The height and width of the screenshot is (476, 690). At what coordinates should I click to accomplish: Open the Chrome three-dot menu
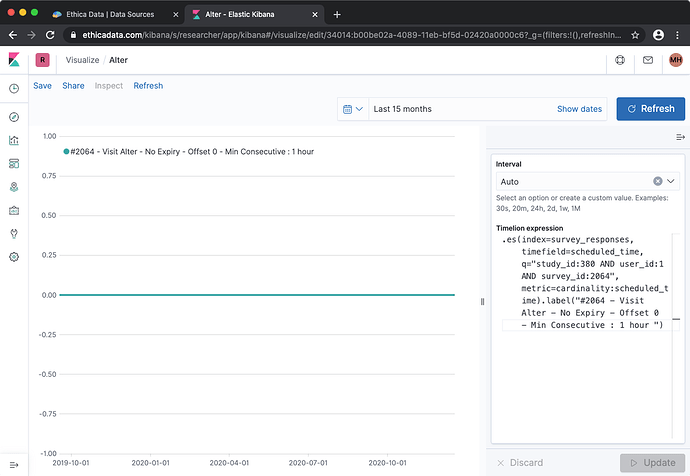[677, 35]
